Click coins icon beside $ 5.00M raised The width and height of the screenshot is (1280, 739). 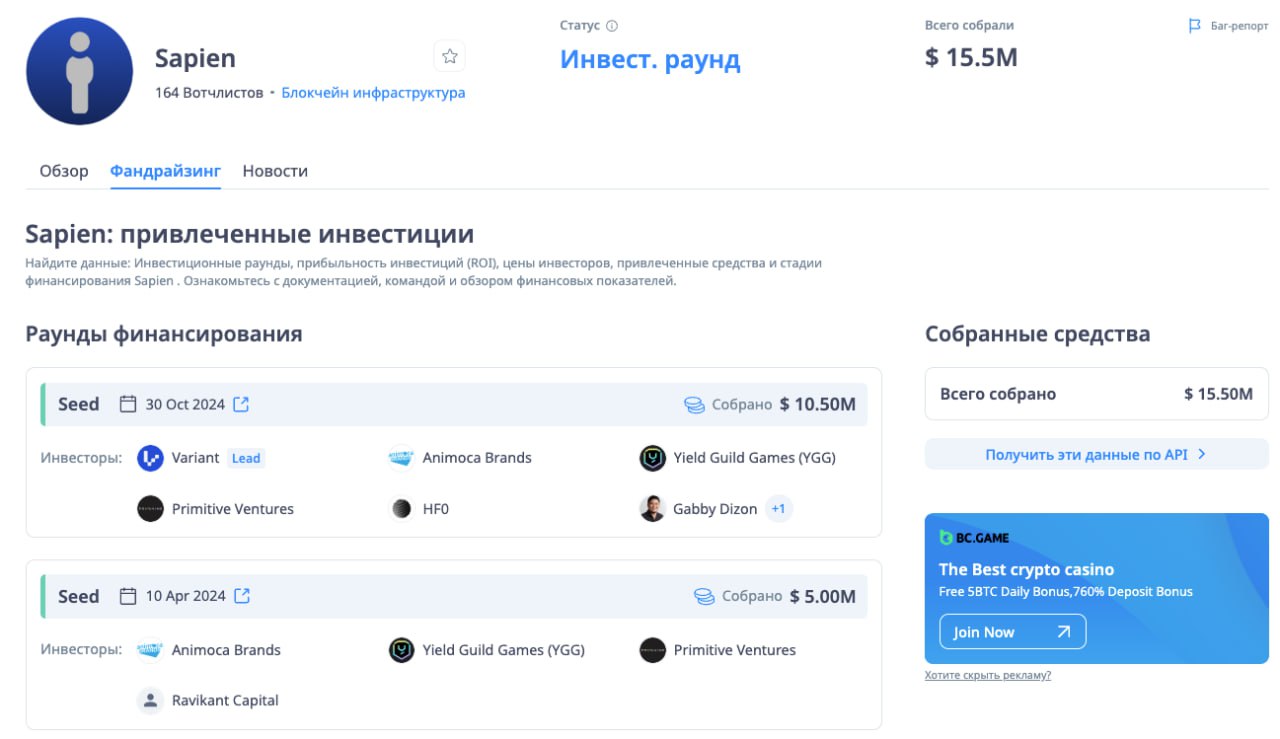click(x=704, y=597)
